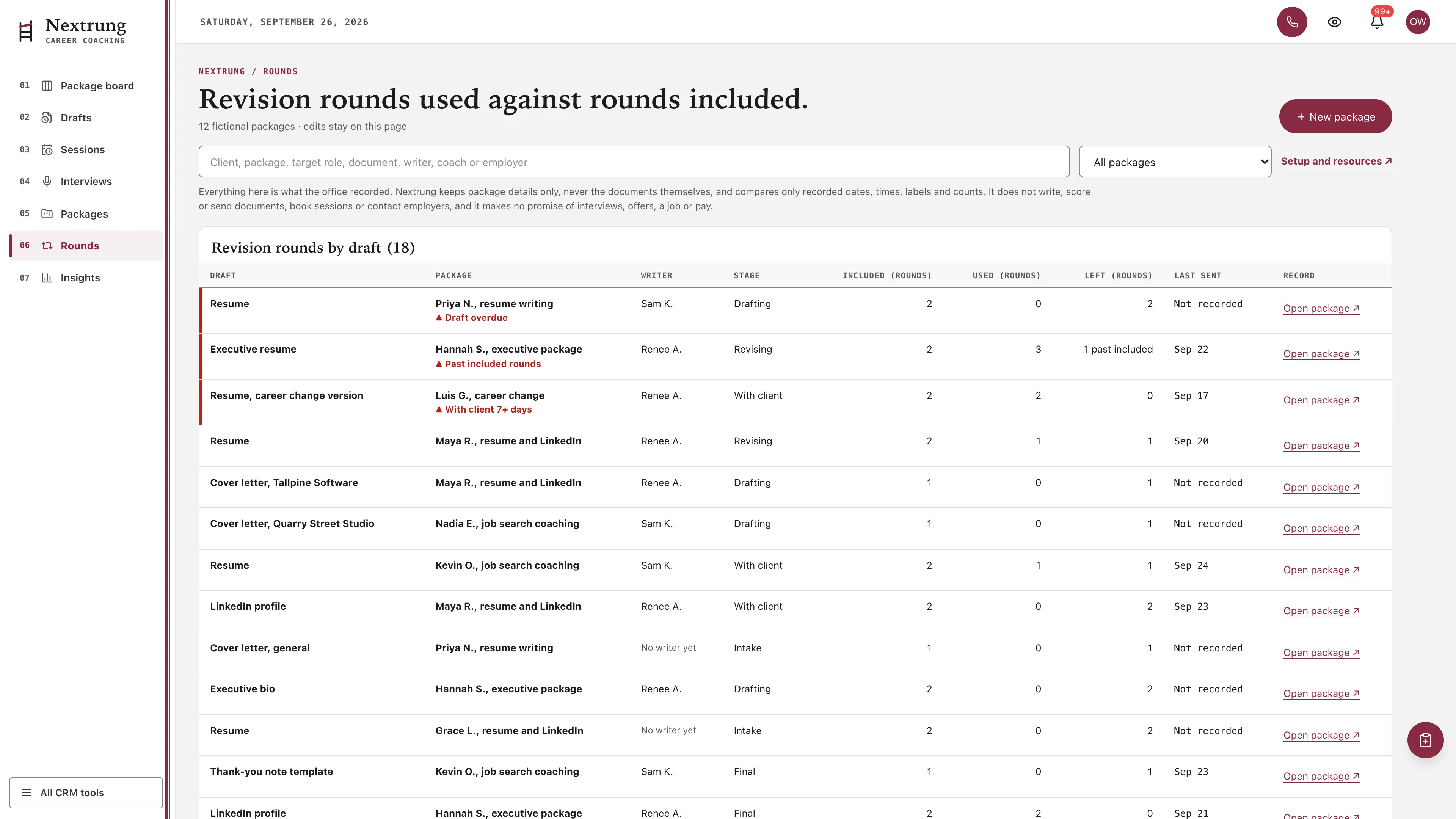Click the Package board columns icon
Viewport: 1456px width, 819px height.
(x=47, y=86)
